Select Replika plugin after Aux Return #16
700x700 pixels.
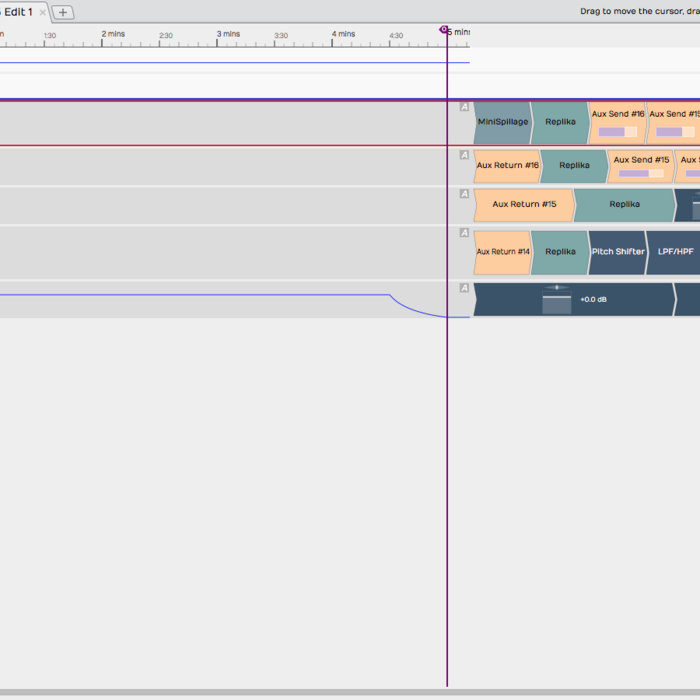pyautogui.click(x=574, y=165)
